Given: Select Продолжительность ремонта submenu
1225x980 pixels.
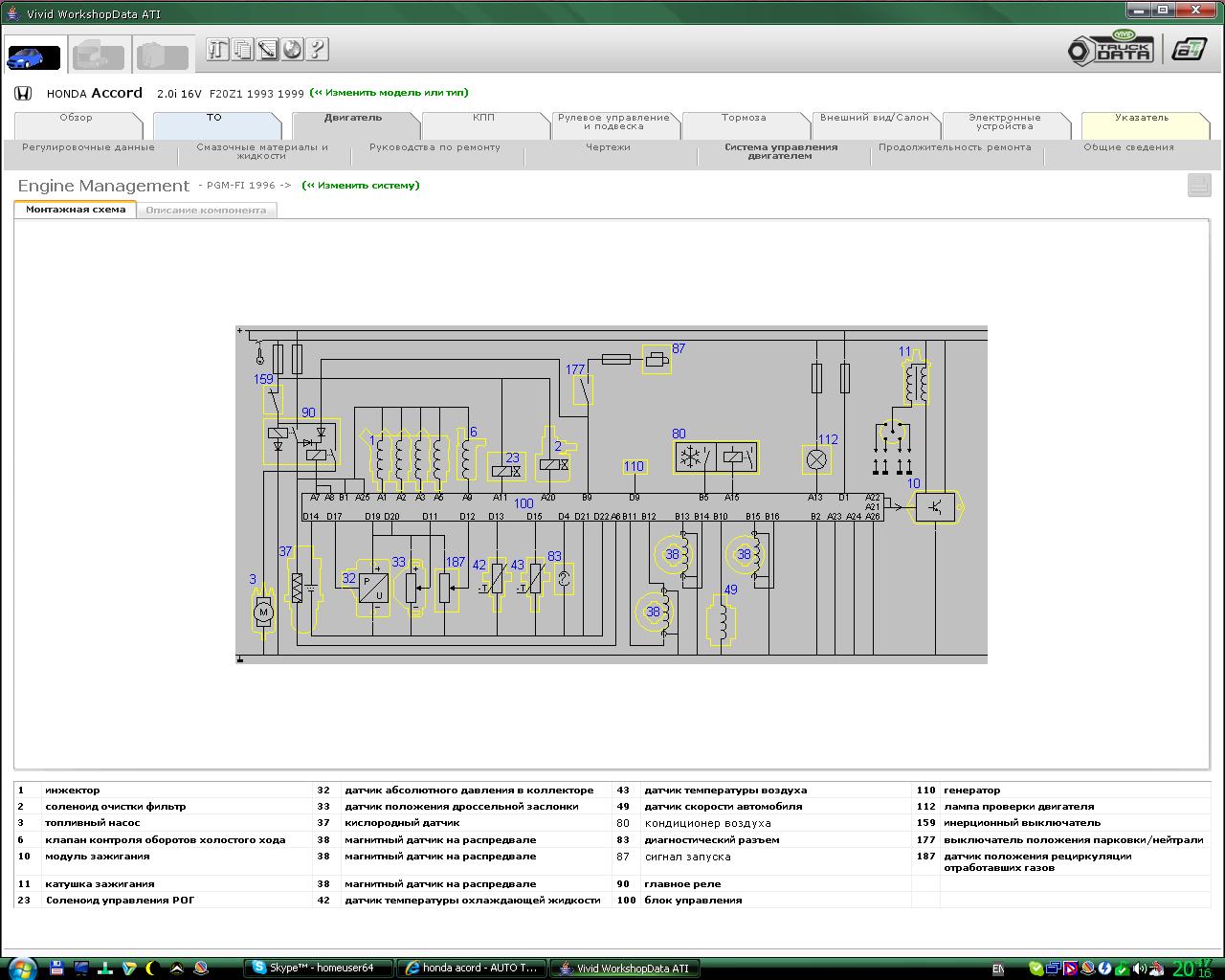Looking at the screenshot, I should [x=955, y=148].
